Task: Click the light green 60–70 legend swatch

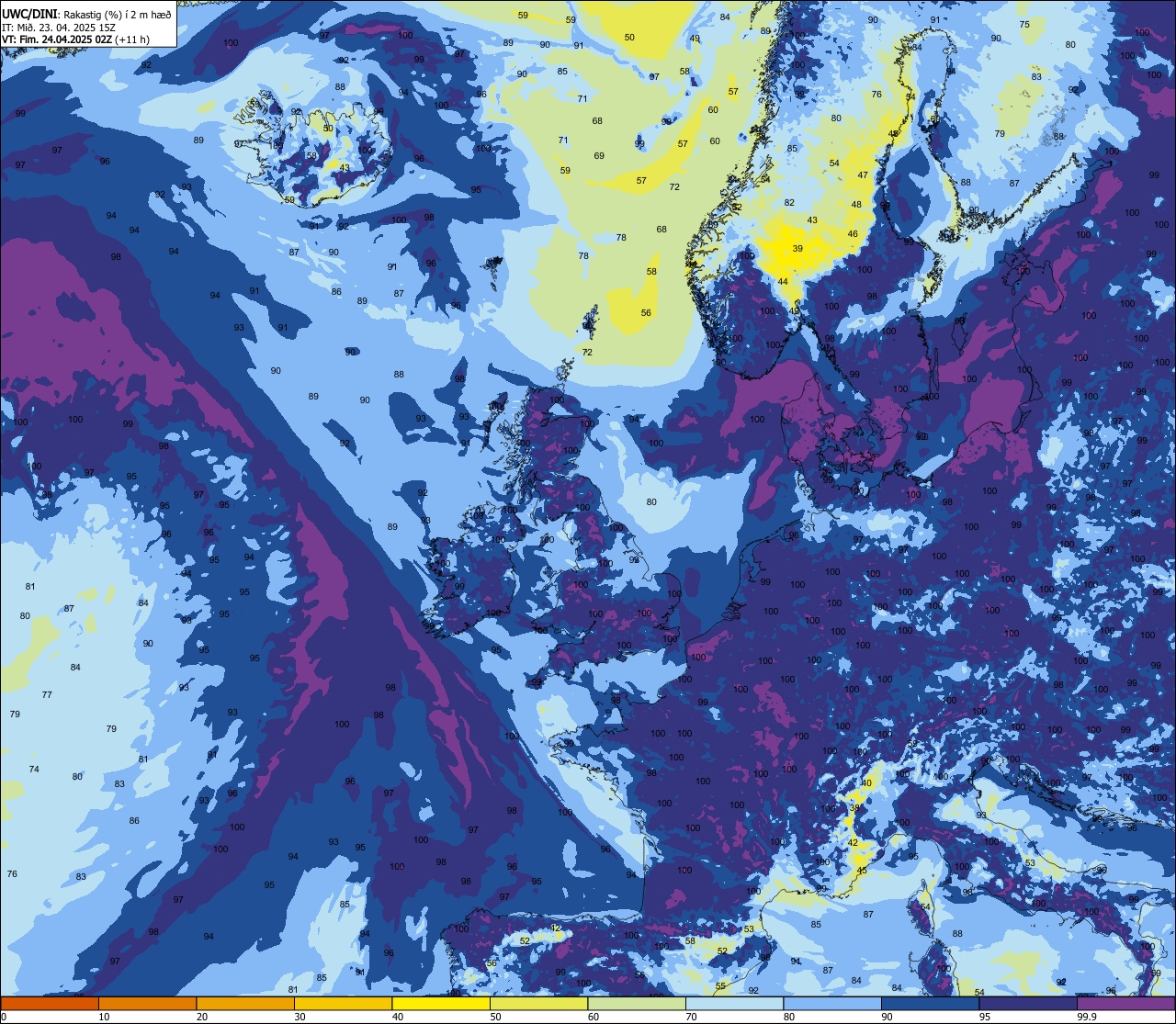Action: click(637, 1003)
